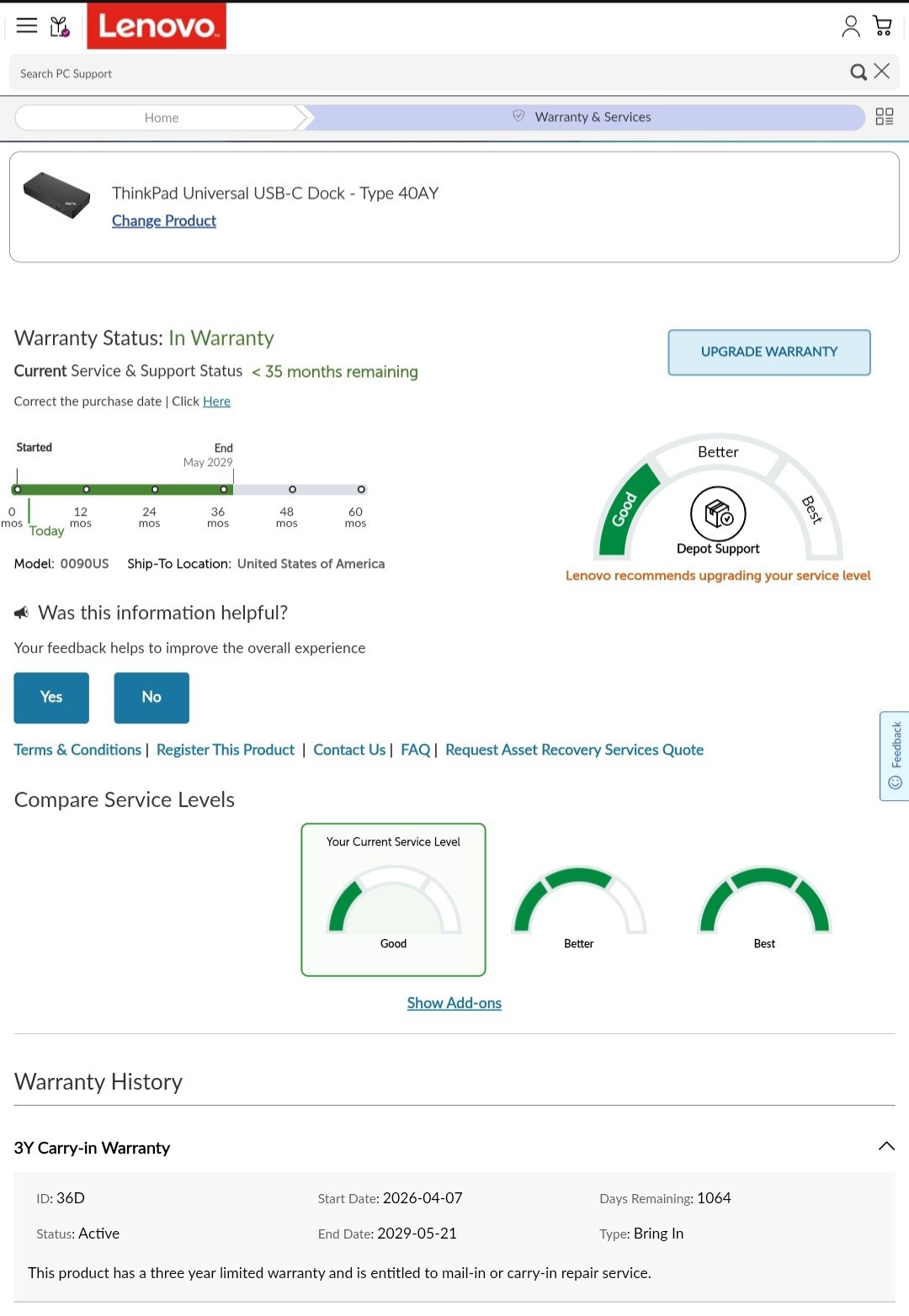Click the UPGRADE WARRANTY button
This screenshot has height=1316, width=909.
point(769,352)
